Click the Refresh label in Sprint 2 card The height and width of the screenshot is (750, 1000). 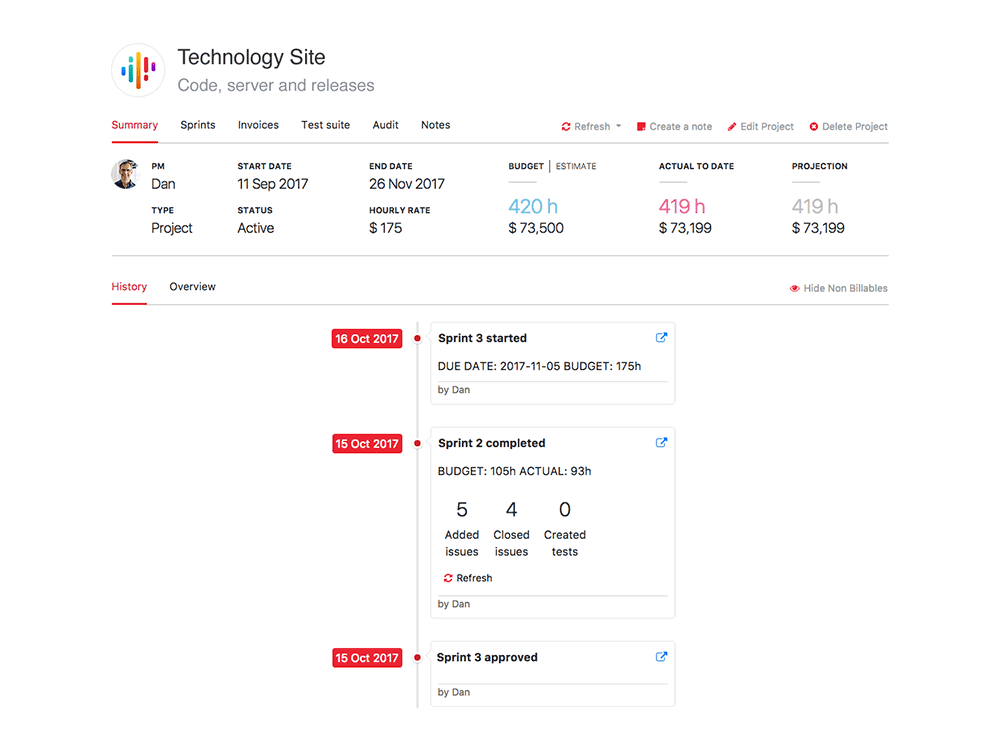pos(474,578)
